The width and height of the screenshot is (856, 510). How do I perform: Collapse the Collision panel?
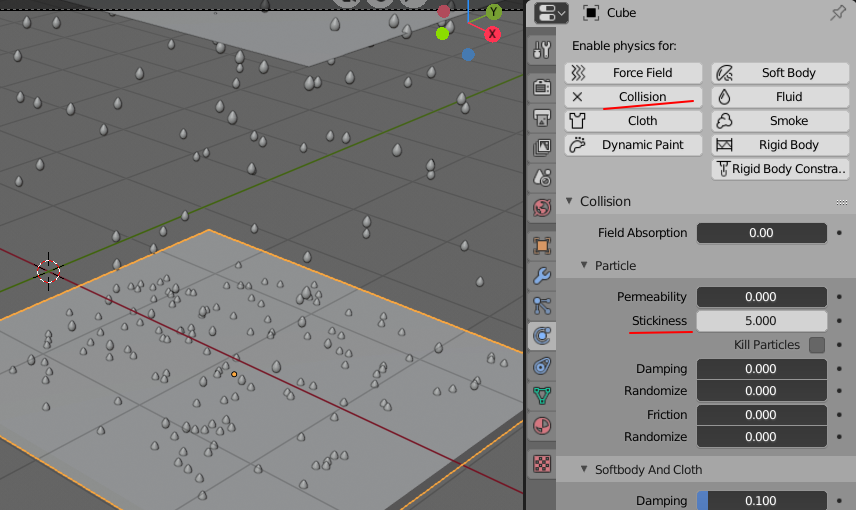[569, 201]
